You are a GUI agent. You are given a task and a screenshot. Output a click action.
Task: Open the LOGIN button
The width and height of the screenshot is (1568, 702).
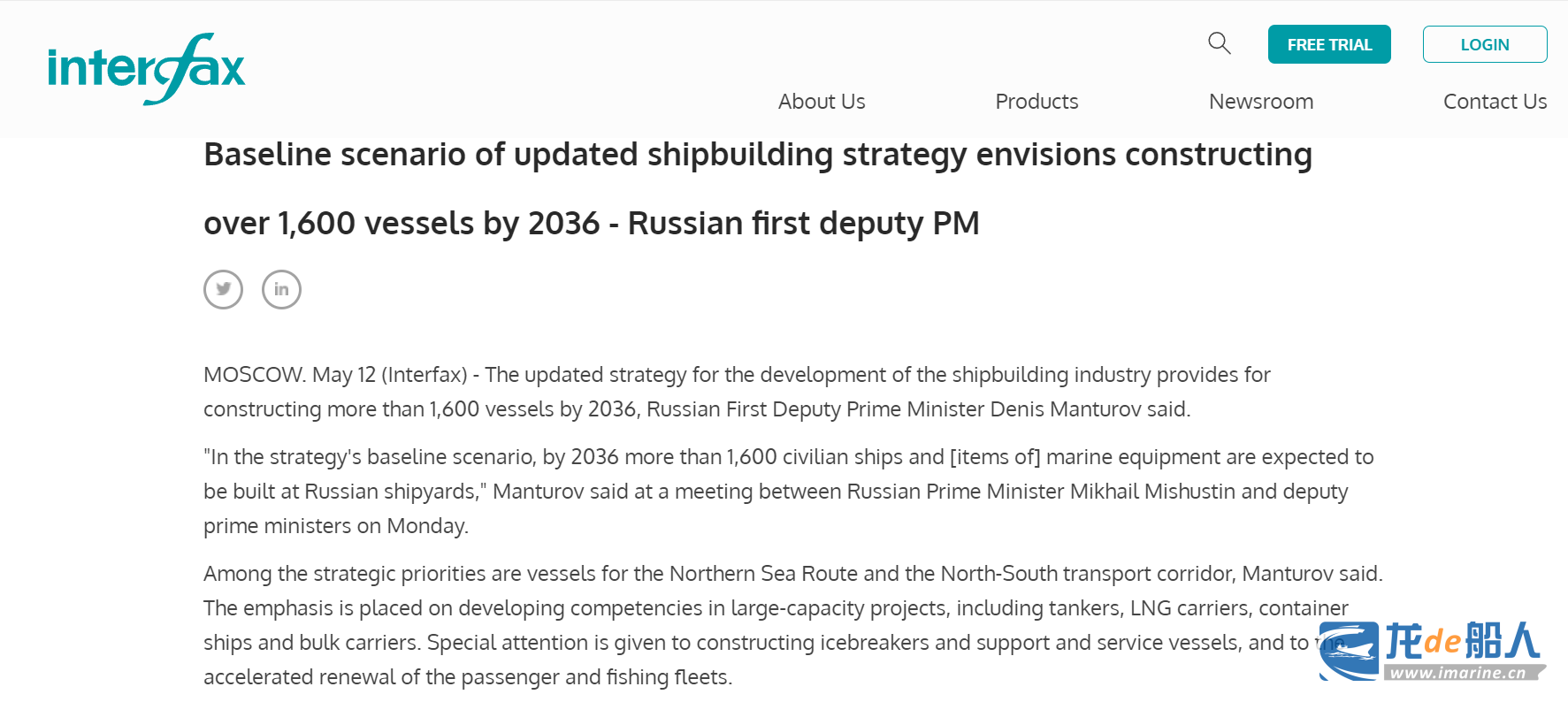1485,44
